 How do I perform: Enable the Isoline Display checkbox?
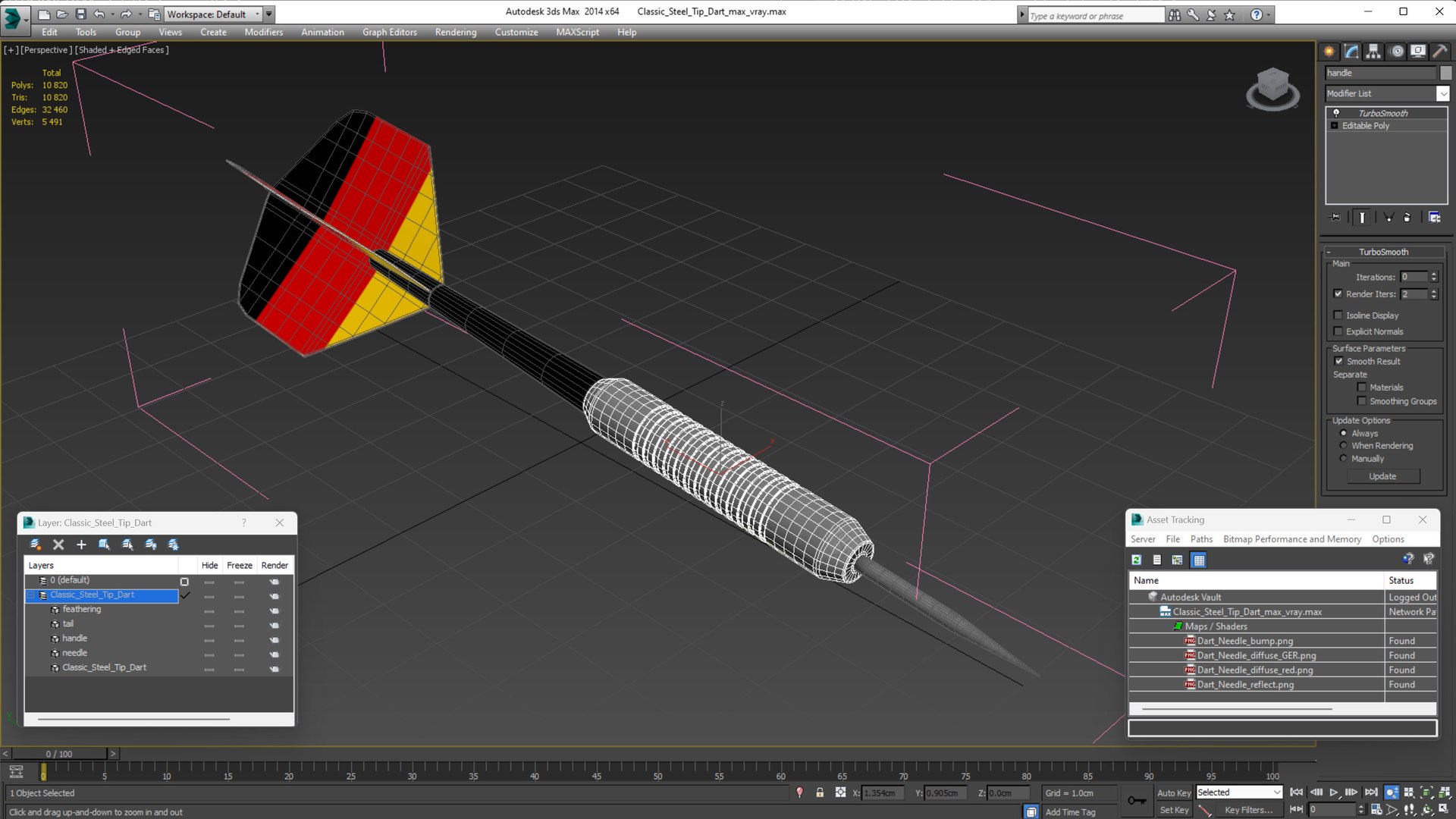[x=1338, y=315]
